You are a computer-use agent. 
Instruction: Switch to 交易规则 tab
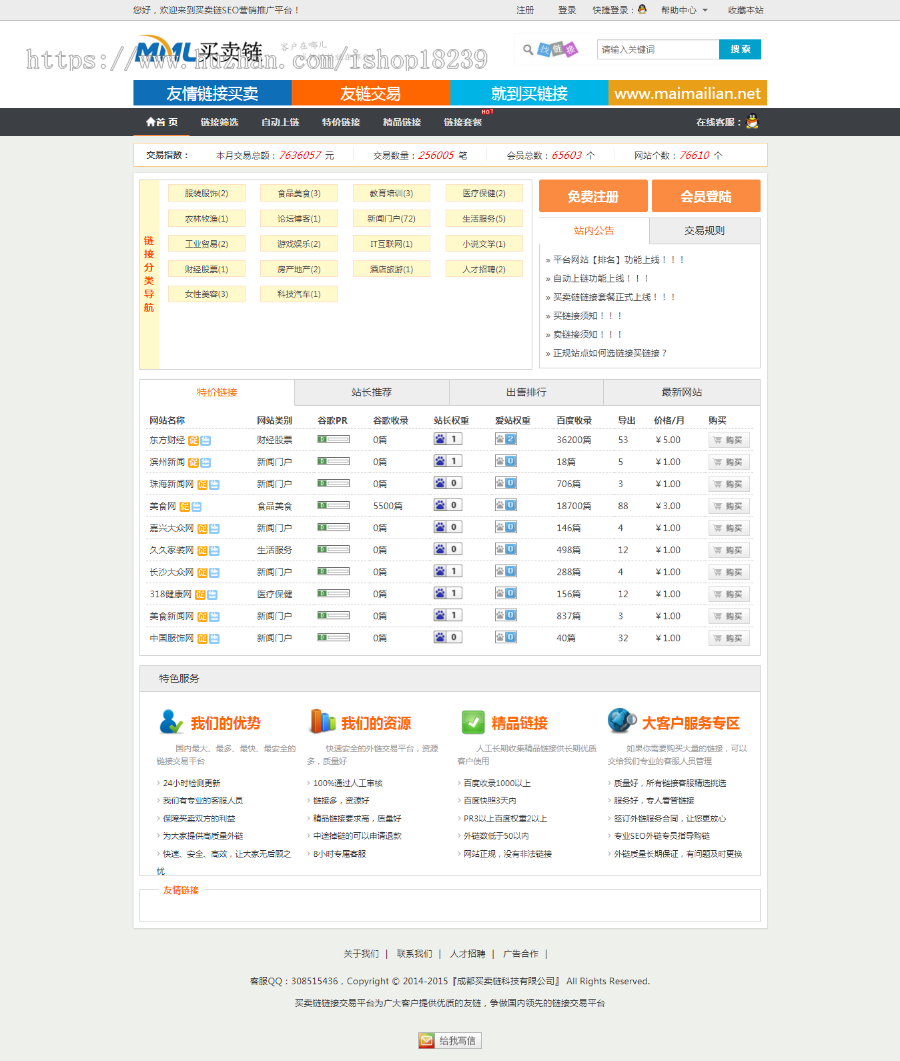704,231
